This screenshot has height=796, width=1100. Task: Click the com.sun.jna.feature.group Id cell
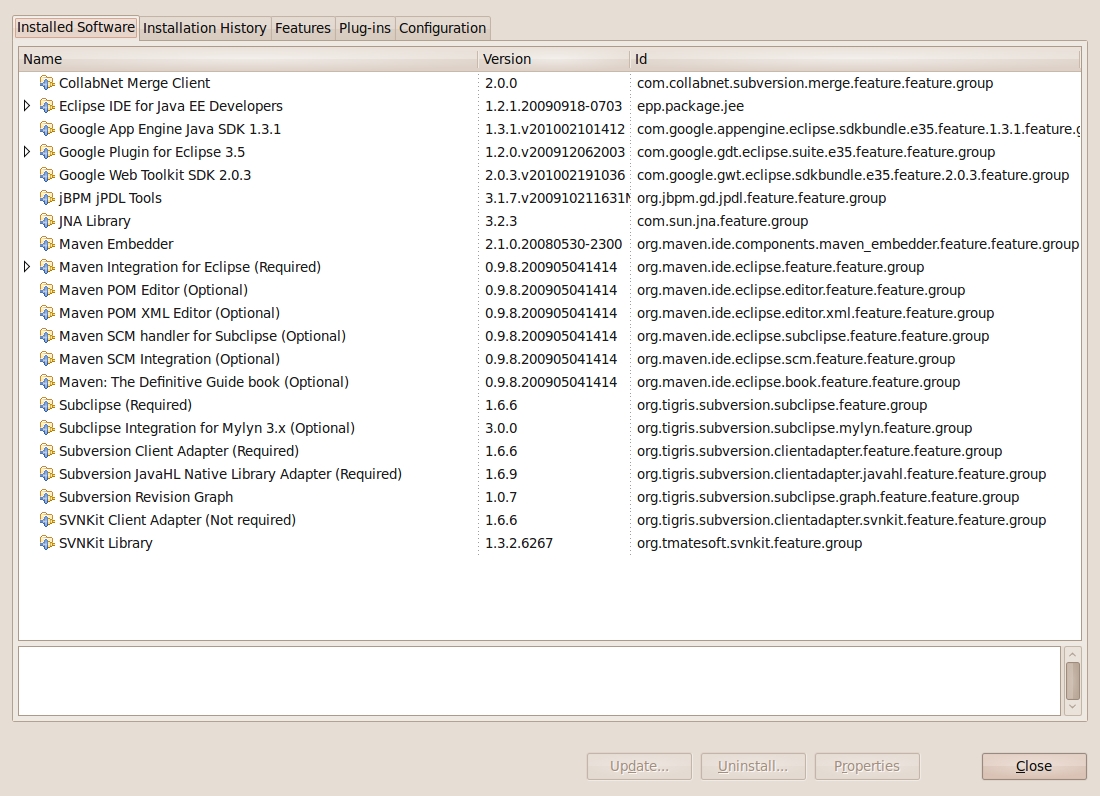(x=723, y=222)
